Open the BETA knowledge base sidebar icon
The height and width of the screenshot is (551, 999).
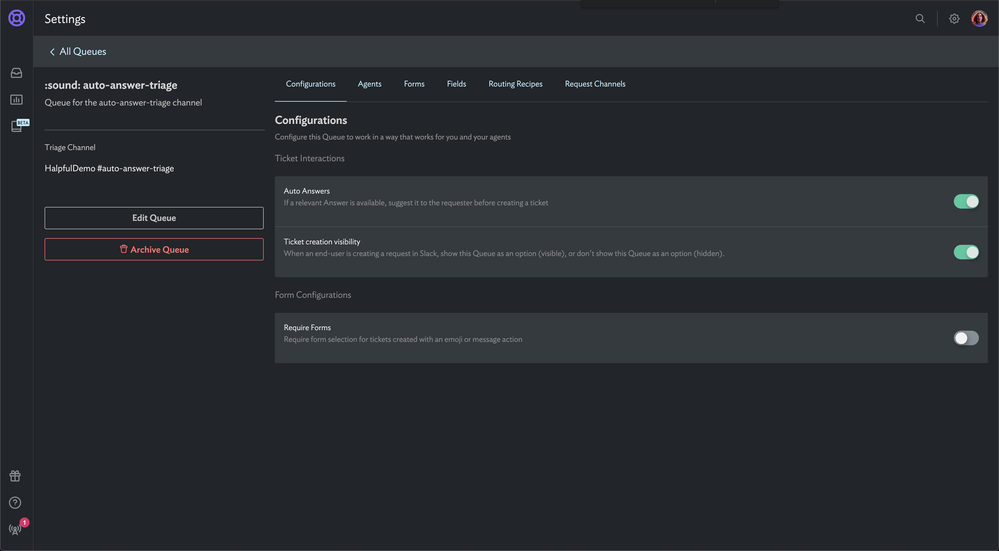[19, 125]
